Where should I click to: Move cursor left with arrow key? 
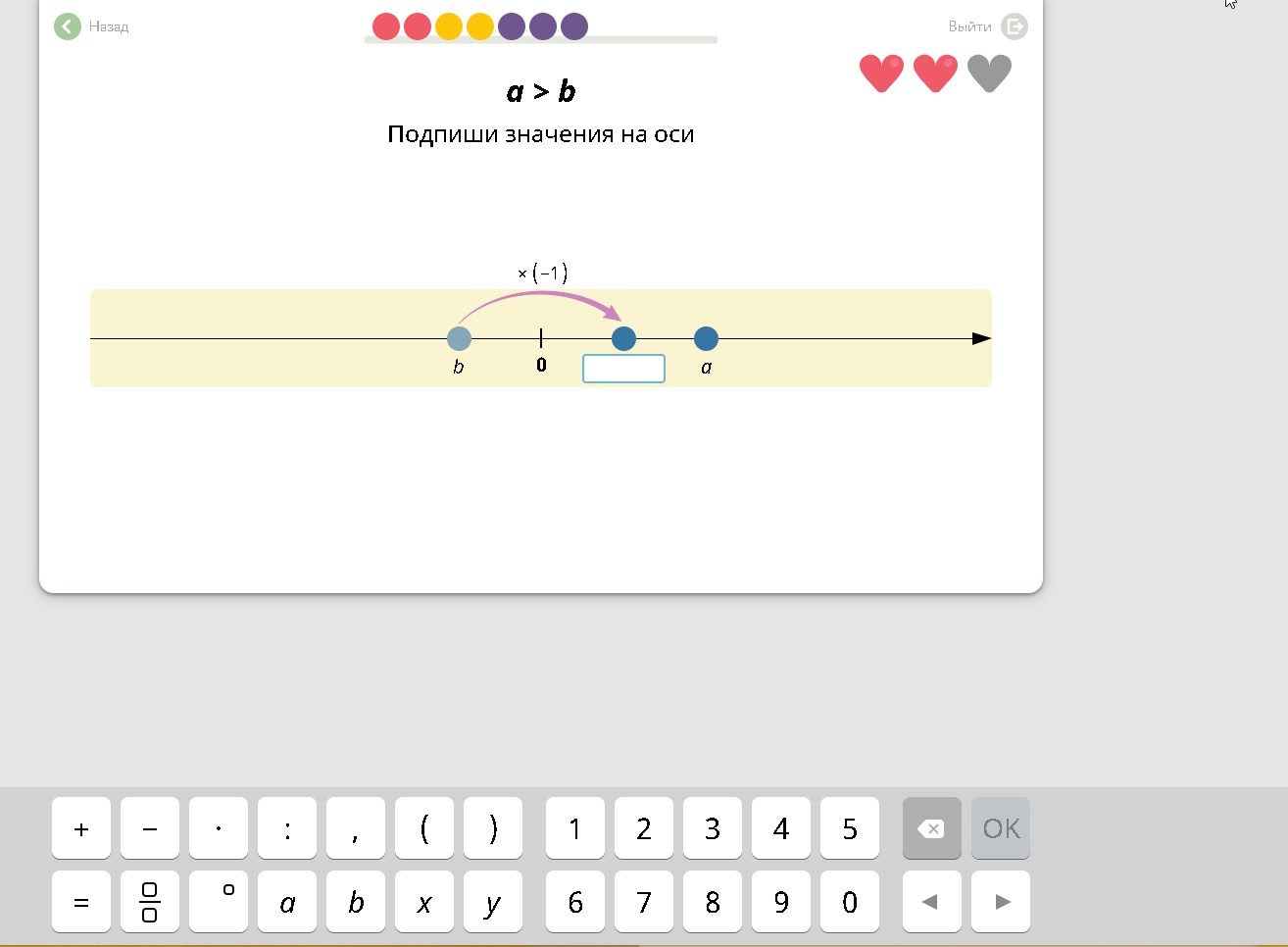[x=929, y=902]
